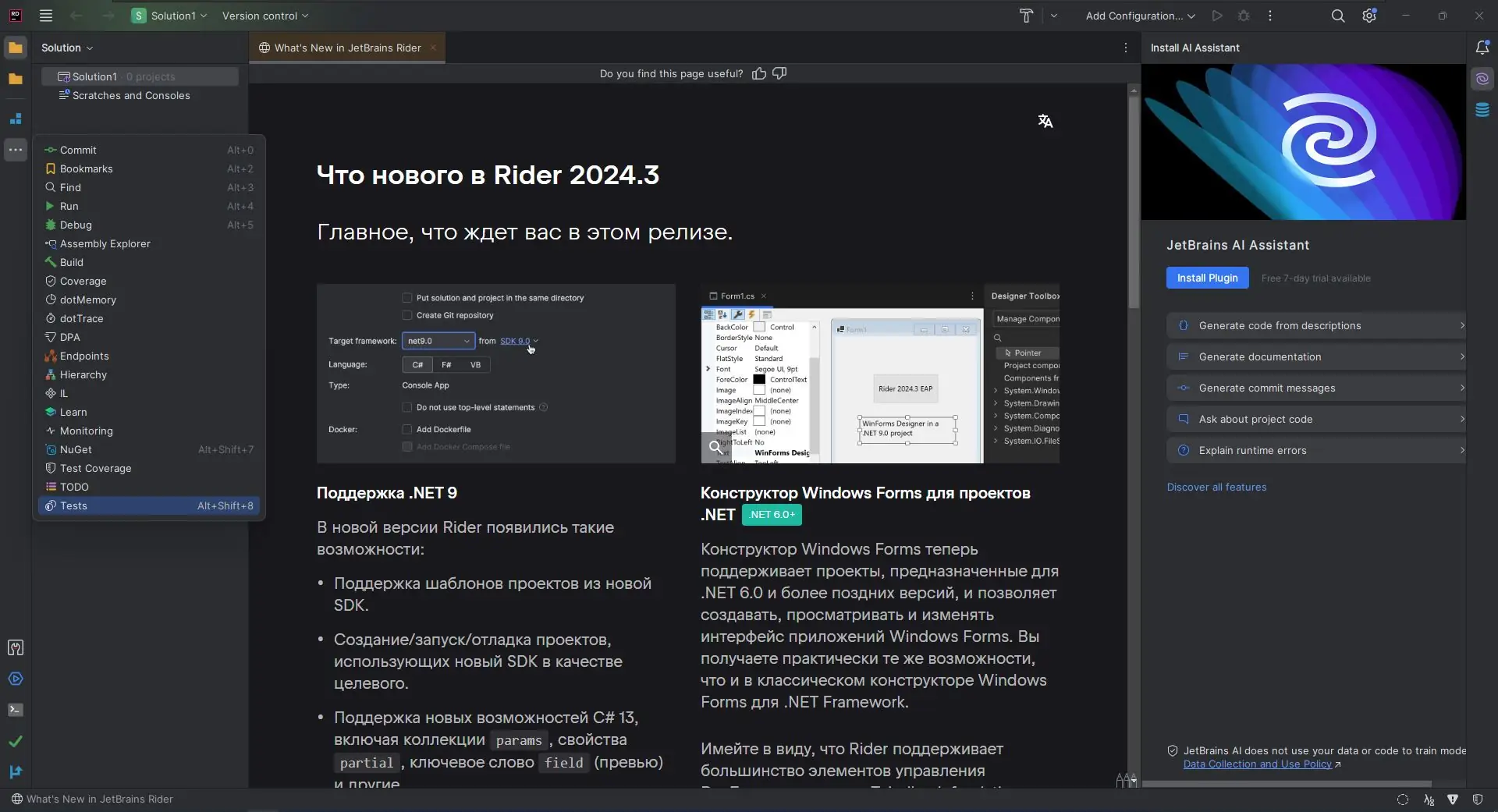Image resolution: width=1498 pixels, height=812 pixels.
Task: Start debugging via the bug icon
Action: pos(1244,16)
